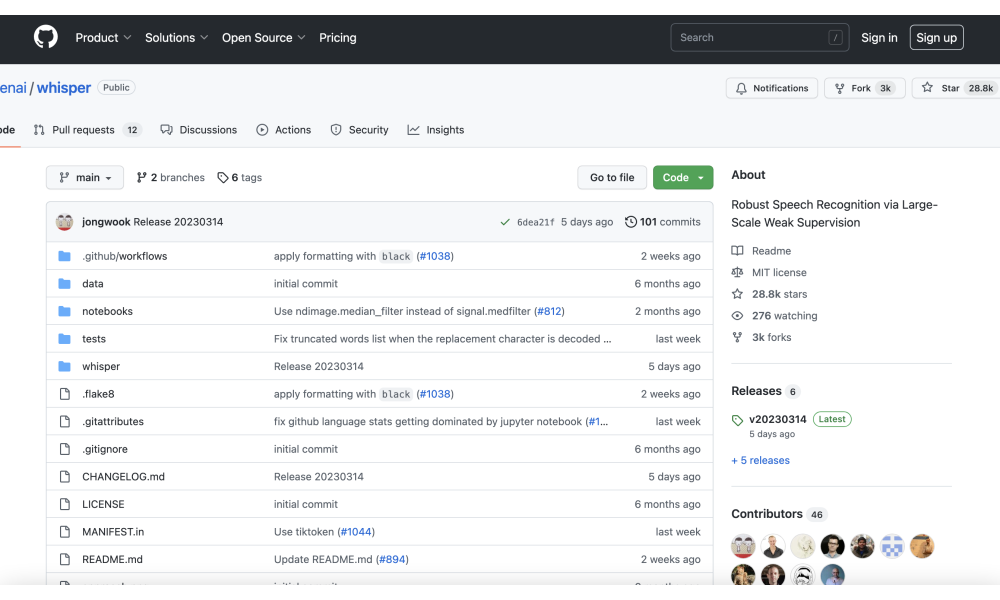Screen dimensions: 1000x600
Task: Click the Go to file button
Action: 612,177
